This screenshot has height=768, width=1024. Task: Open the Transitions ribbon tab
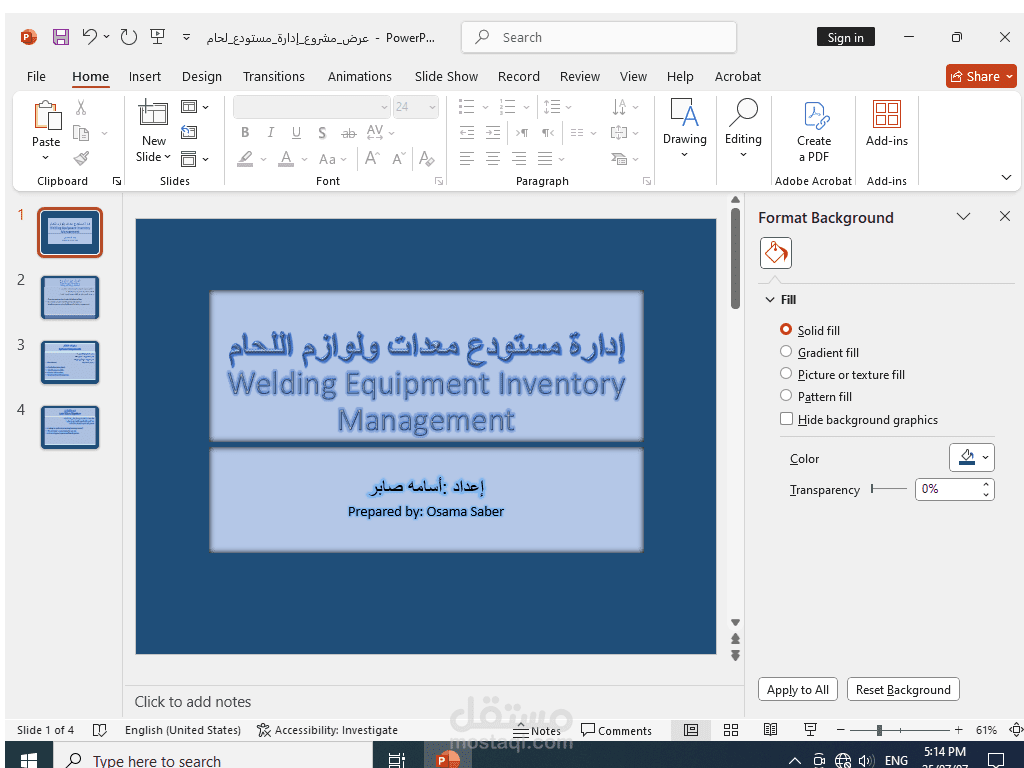[273, 76]
